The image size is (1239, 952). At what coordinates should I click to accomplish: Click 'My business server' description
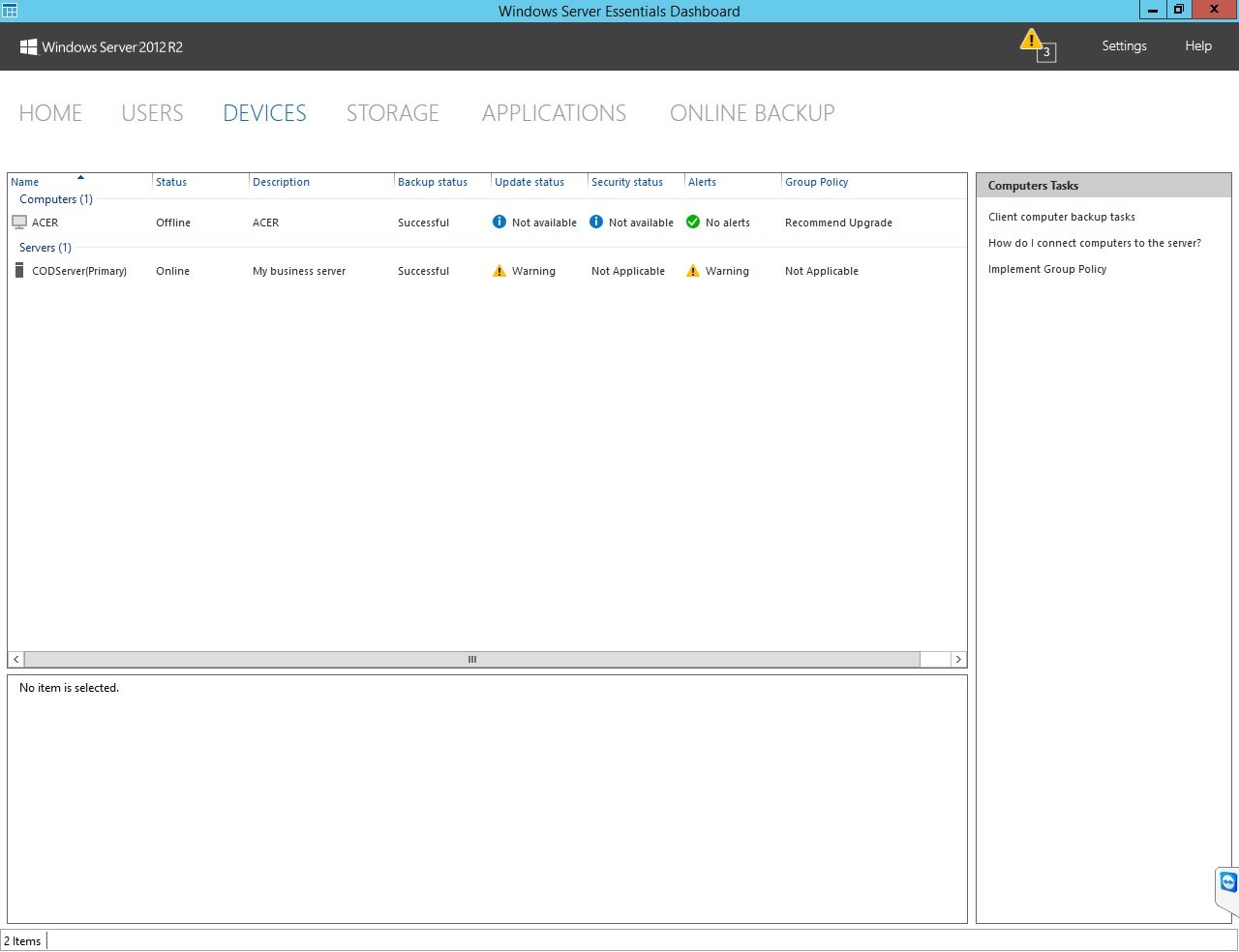pyautogui.click(x=299, y=271)
